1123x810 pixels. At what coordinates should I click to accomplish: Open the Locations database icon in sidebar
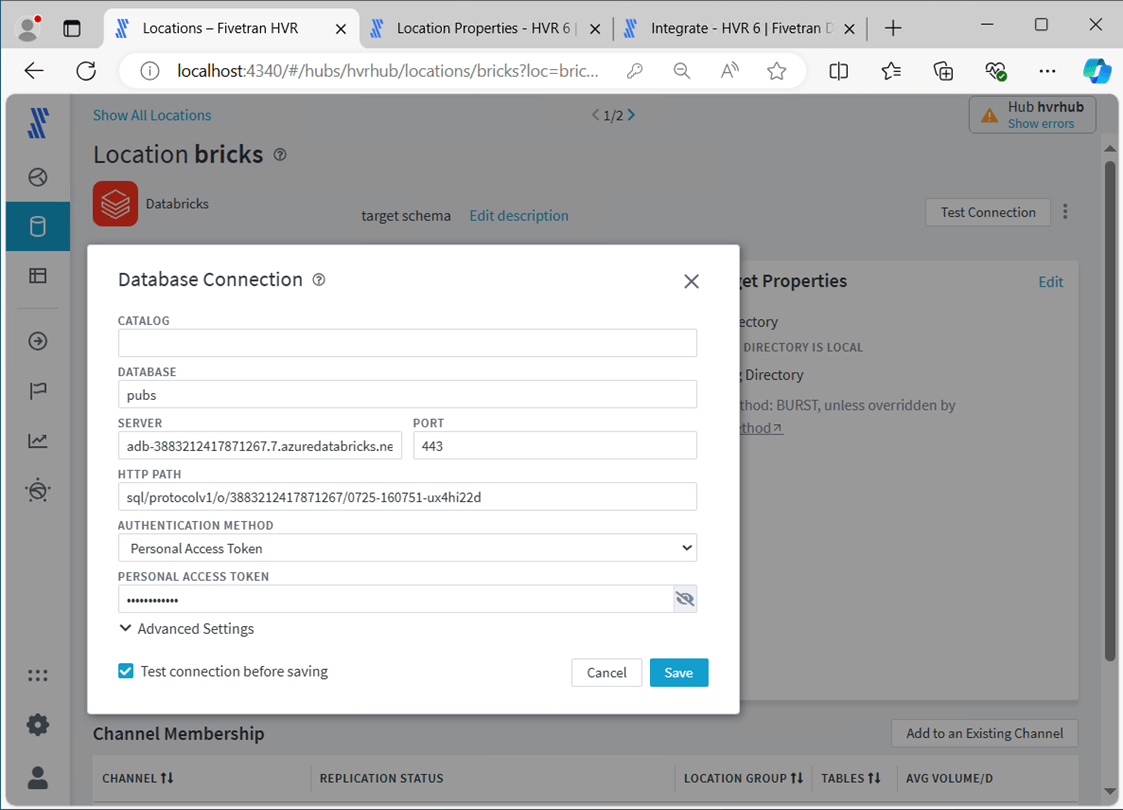(x=38, y=226)
